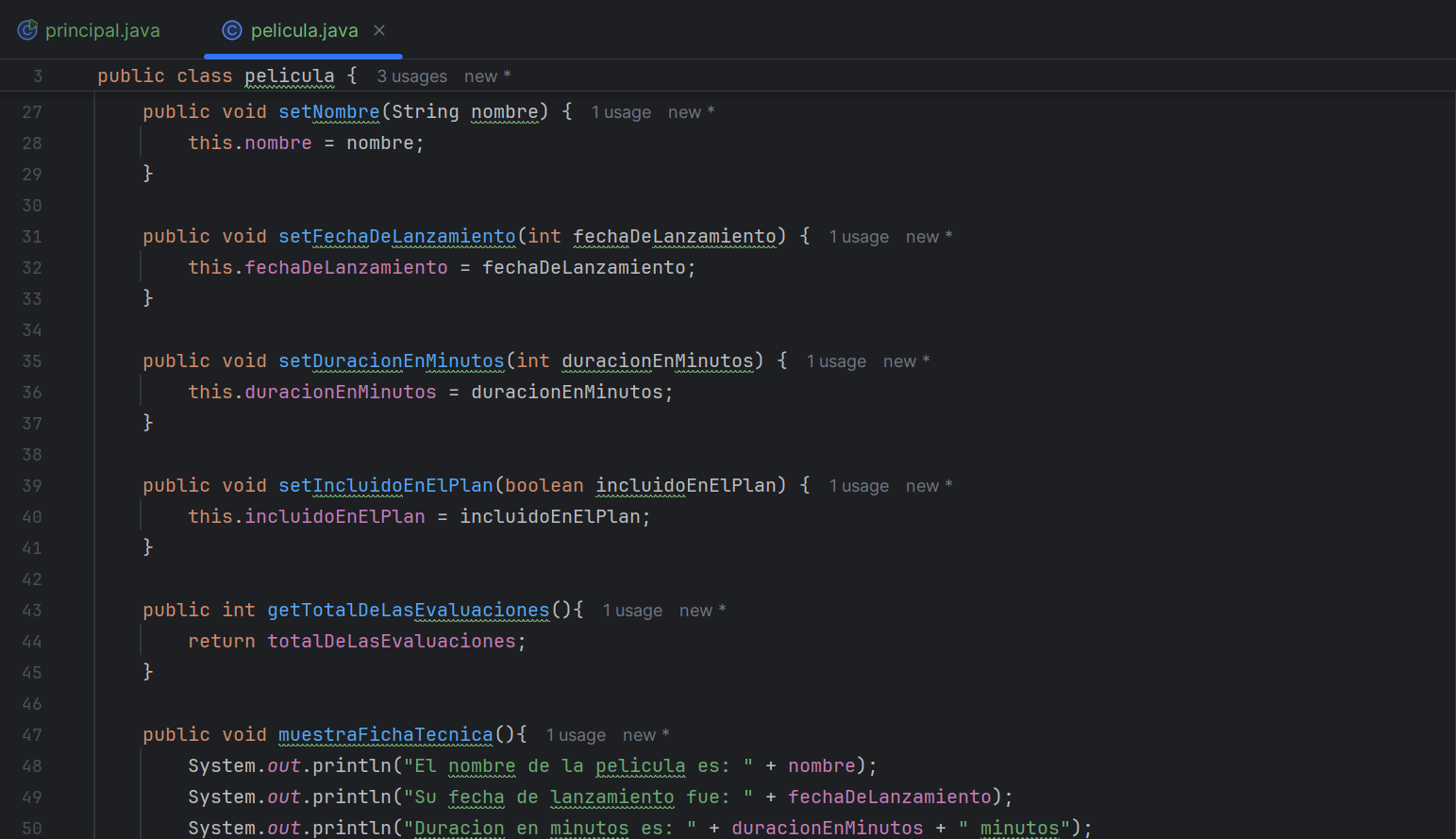The height and width of the screenshot is (839, 1456).
Task: Click line number 27 in the gutter
Action: [32, 112]
